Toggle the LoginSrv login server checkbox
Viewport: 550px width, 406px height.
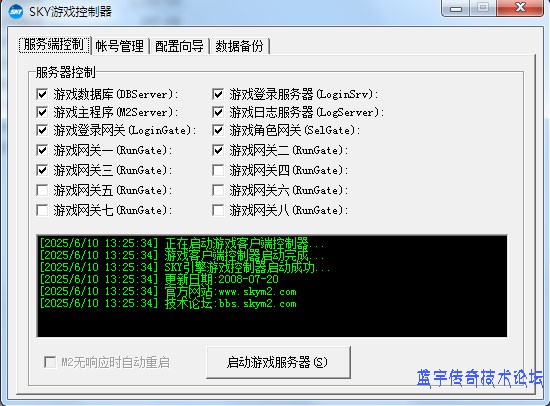click(x=218, y=94)
